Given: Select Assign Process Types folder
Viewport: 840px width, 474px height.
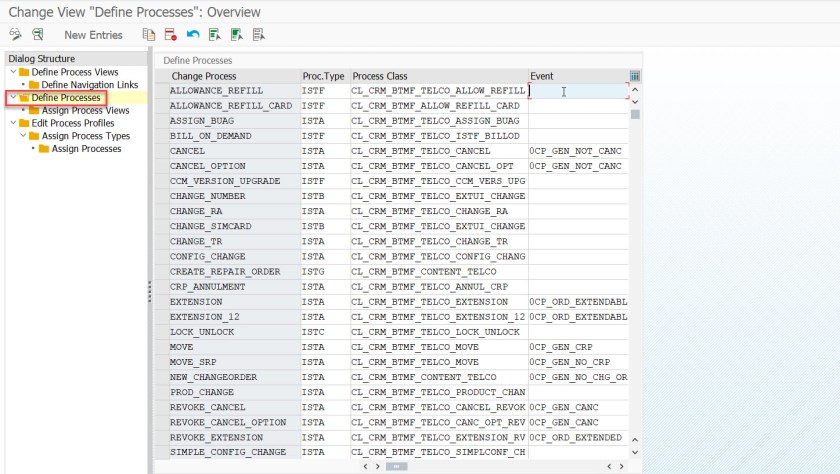Looking at the screenshot, I should tap(85, 136).
